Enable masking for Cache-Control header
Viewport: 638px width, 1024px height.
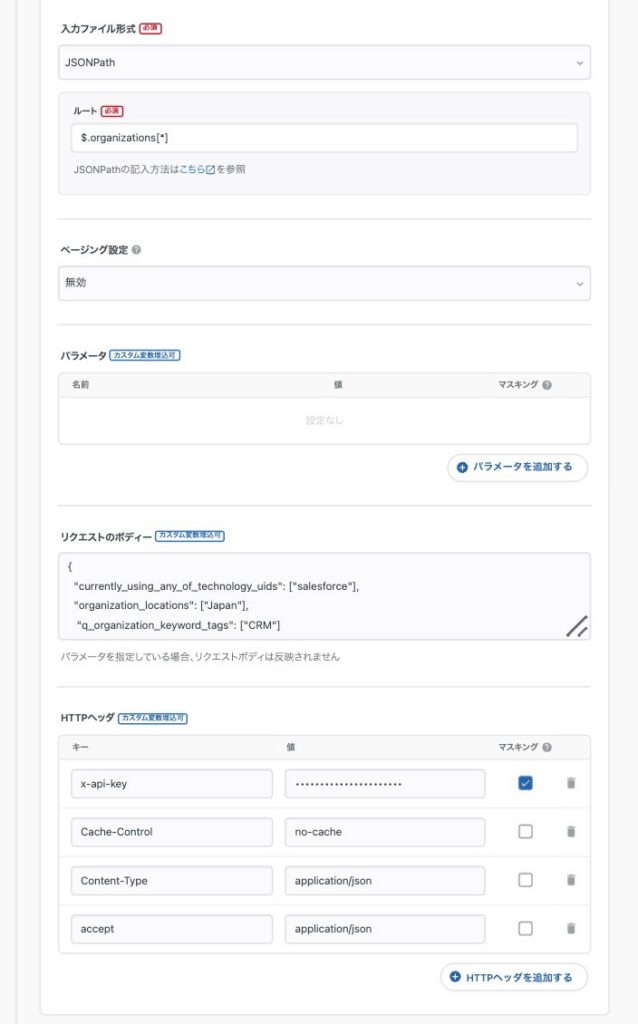tap(525, 831)
